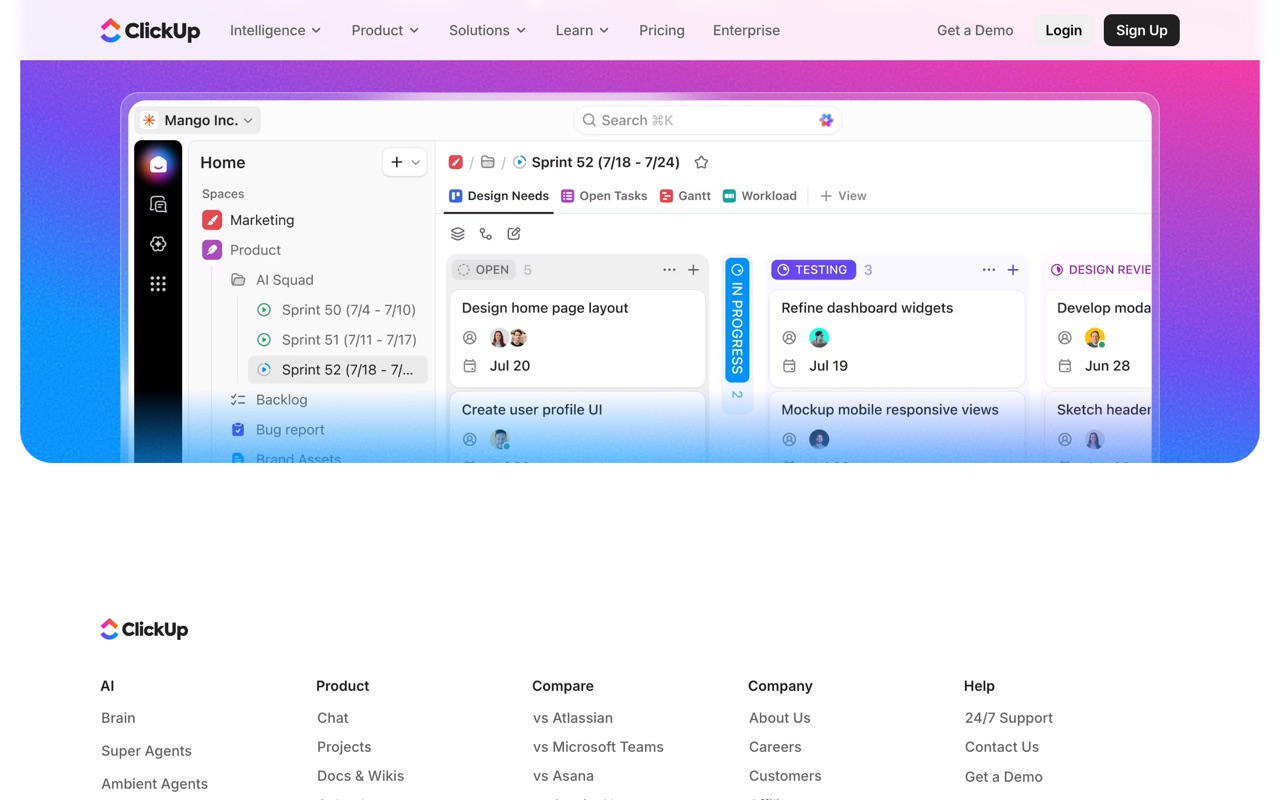This screenshot has width=1280, height=800.
Task: Open the Product space
Action: (255, 250)
